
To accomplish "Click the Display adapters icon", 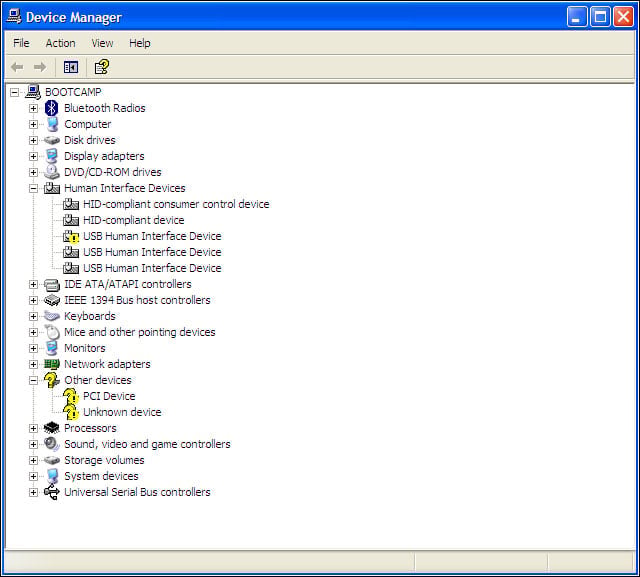I will pos(52,156).
